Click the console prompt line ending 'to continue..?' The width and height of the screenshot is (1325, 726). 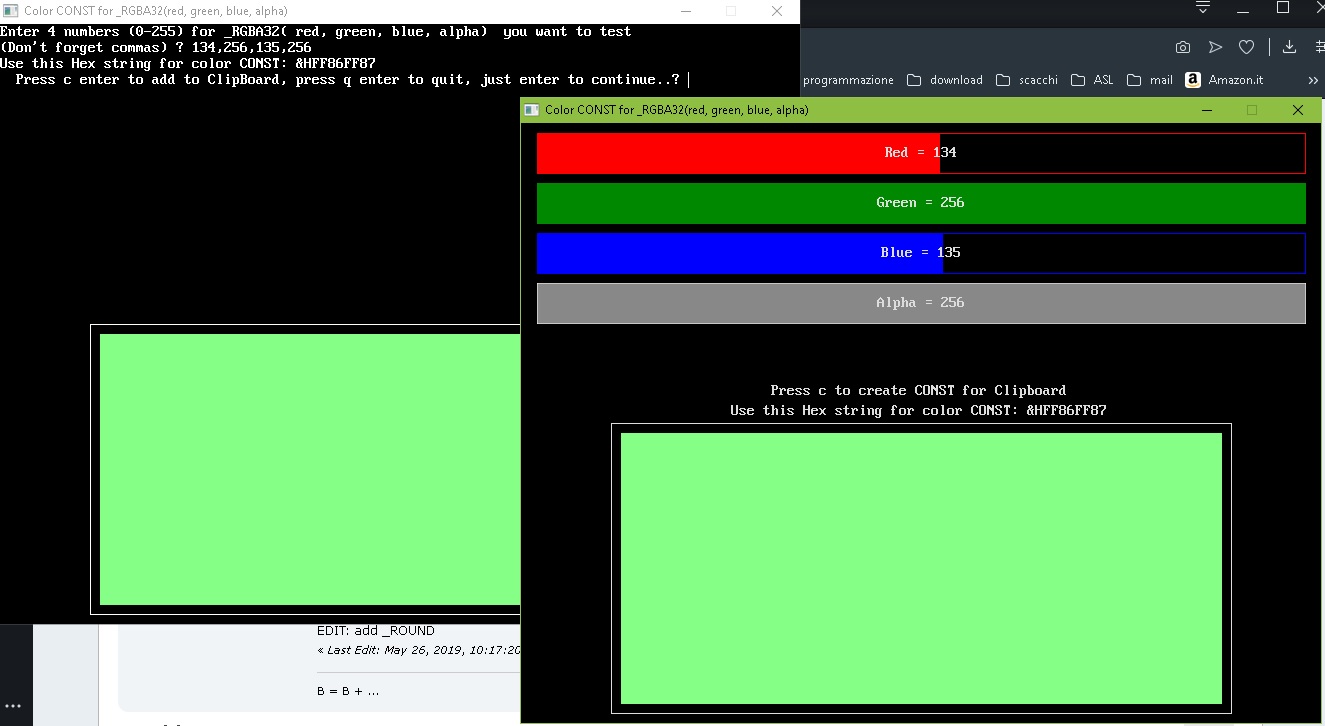pyautogui.click(x=348, y=79)
